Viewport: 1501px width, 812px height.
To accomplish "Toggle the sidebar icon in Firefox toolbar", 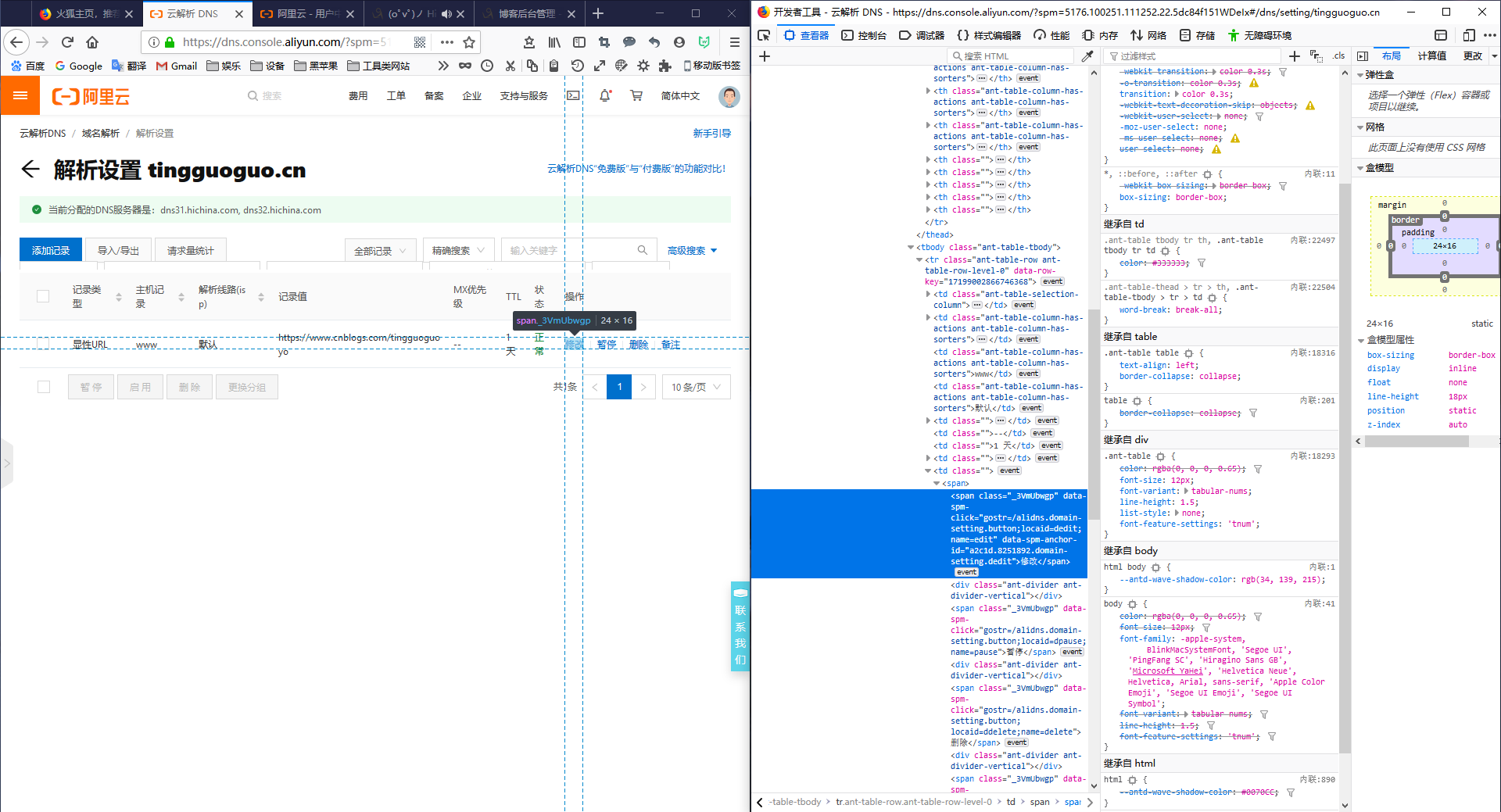I will click(579, 42).
